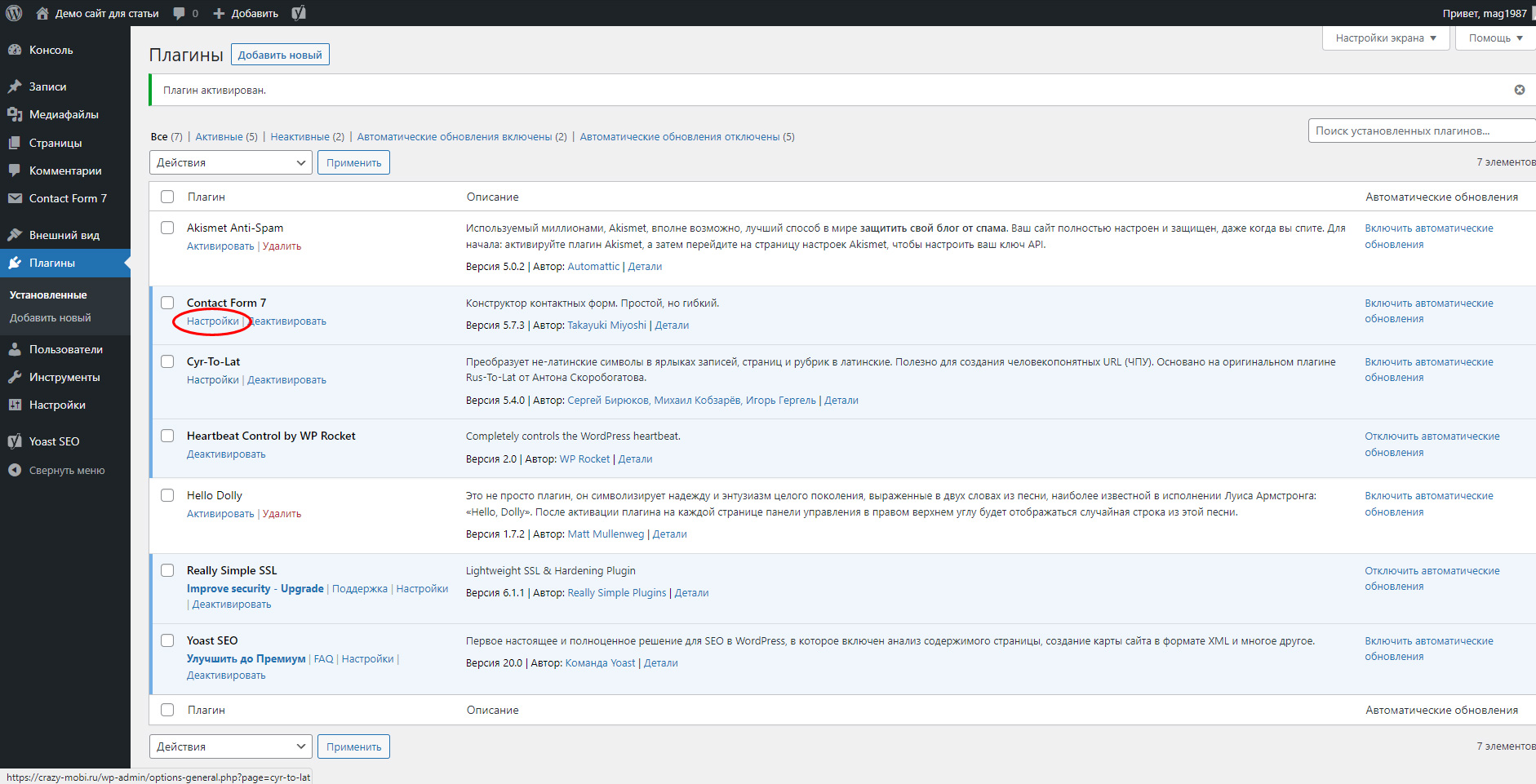Expand the Помощь help dropdown
The image size is (1536, 784).
coord(1494,38)
